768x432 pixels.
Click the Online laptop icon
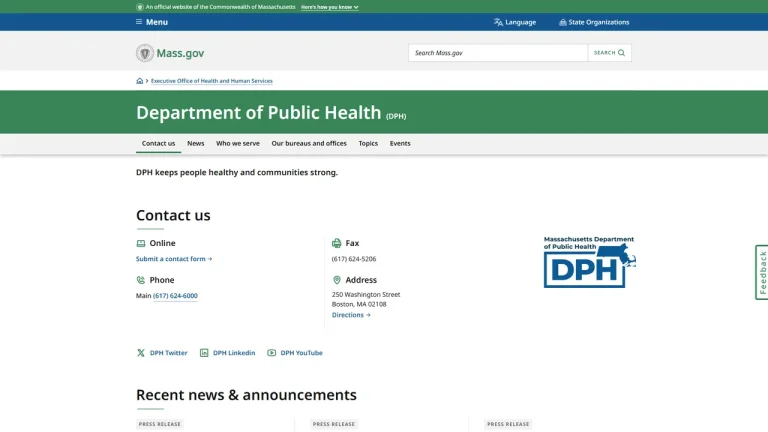click(x=141, y=243)
